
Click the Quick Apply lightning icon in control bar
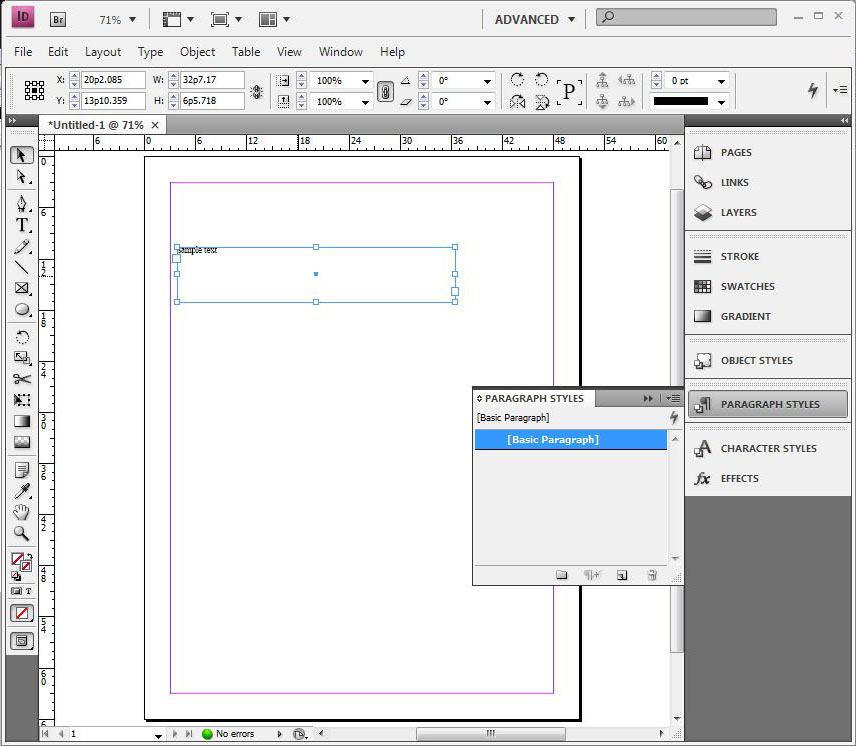(813, 90)
